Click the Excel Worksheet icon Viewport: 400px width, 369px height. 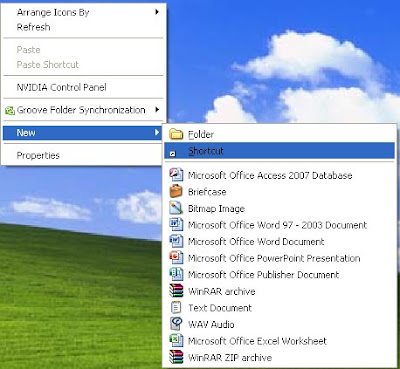[x=176, y=340]
